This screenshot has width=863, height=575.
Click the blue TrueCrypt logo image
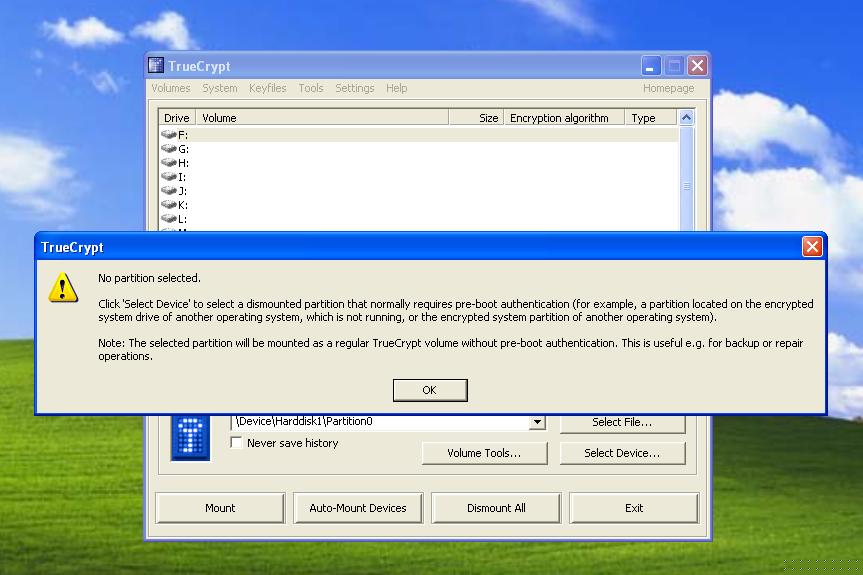[x=190, y=438]
